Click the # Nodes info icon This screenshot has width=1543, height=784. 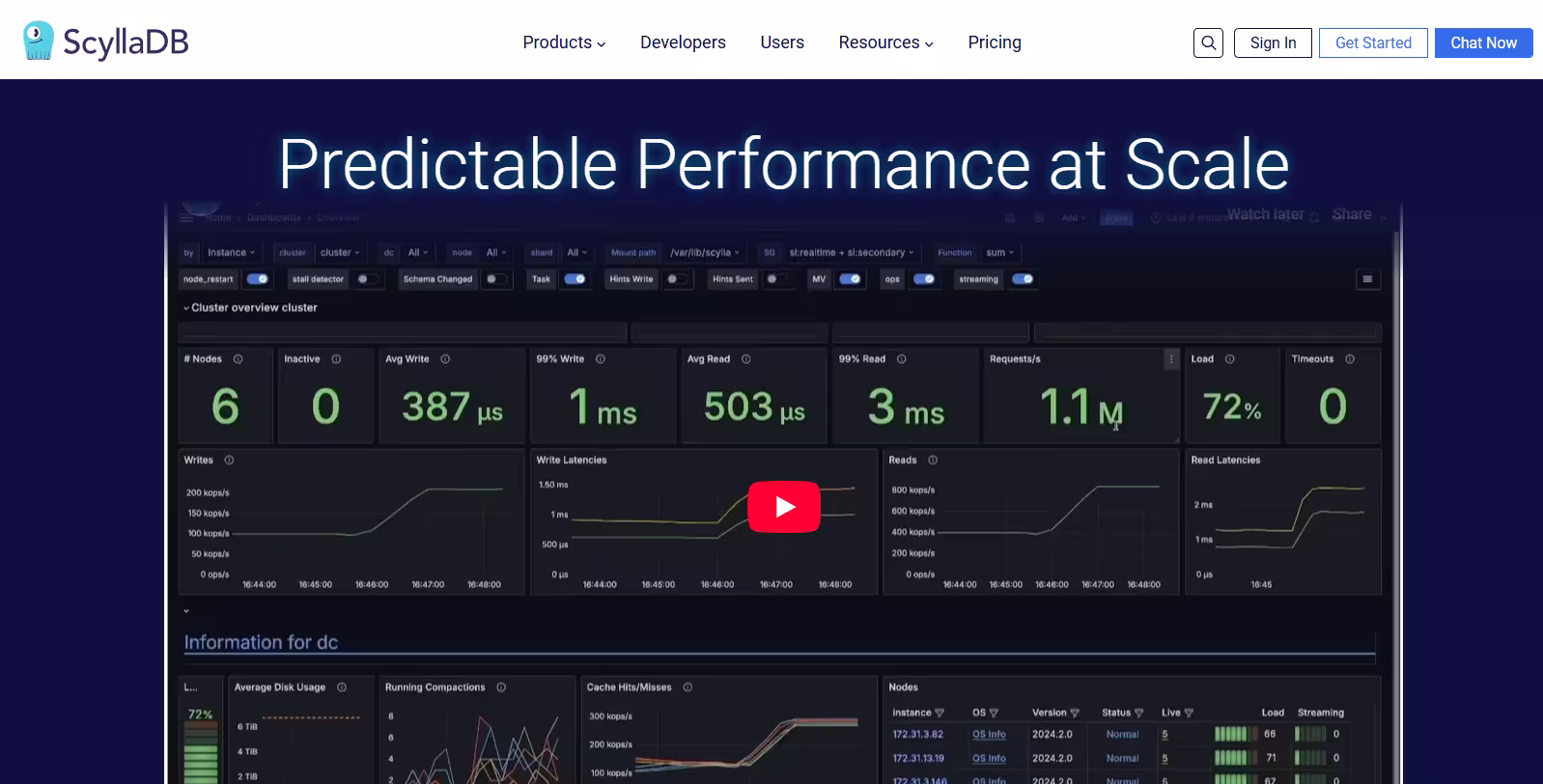click(238, 359)
